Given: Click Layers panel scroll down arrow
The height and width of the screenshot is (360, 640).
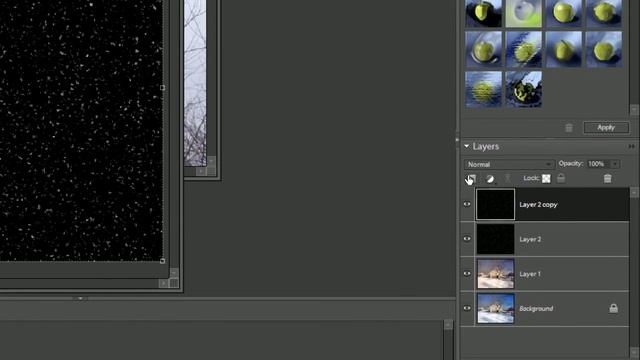Looking at the screenshot, I should 633,353.
